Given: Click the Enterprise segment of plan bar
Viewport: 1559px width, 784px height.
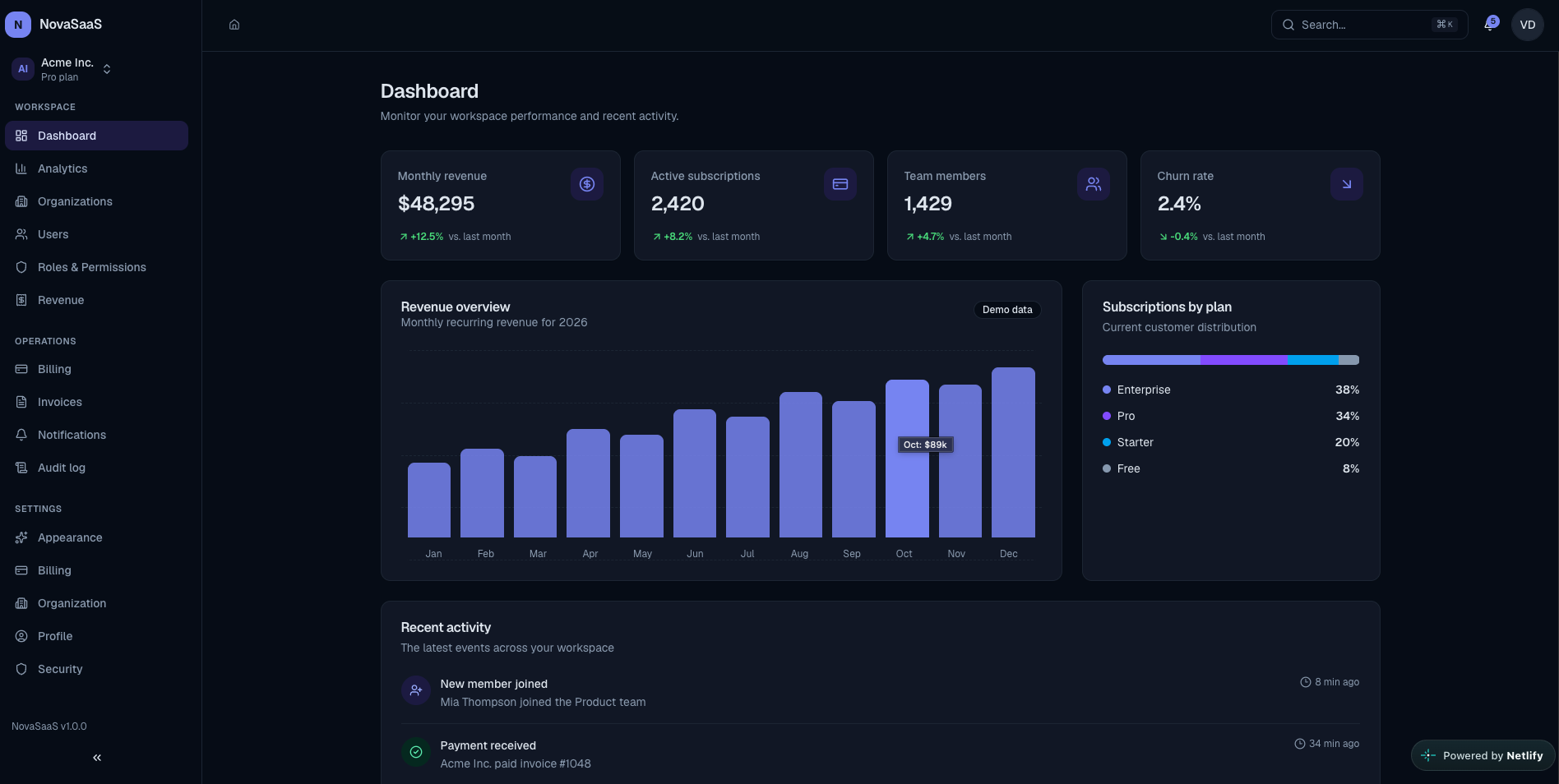Looking at the screenshot, I should click(x=1151, y=360).
